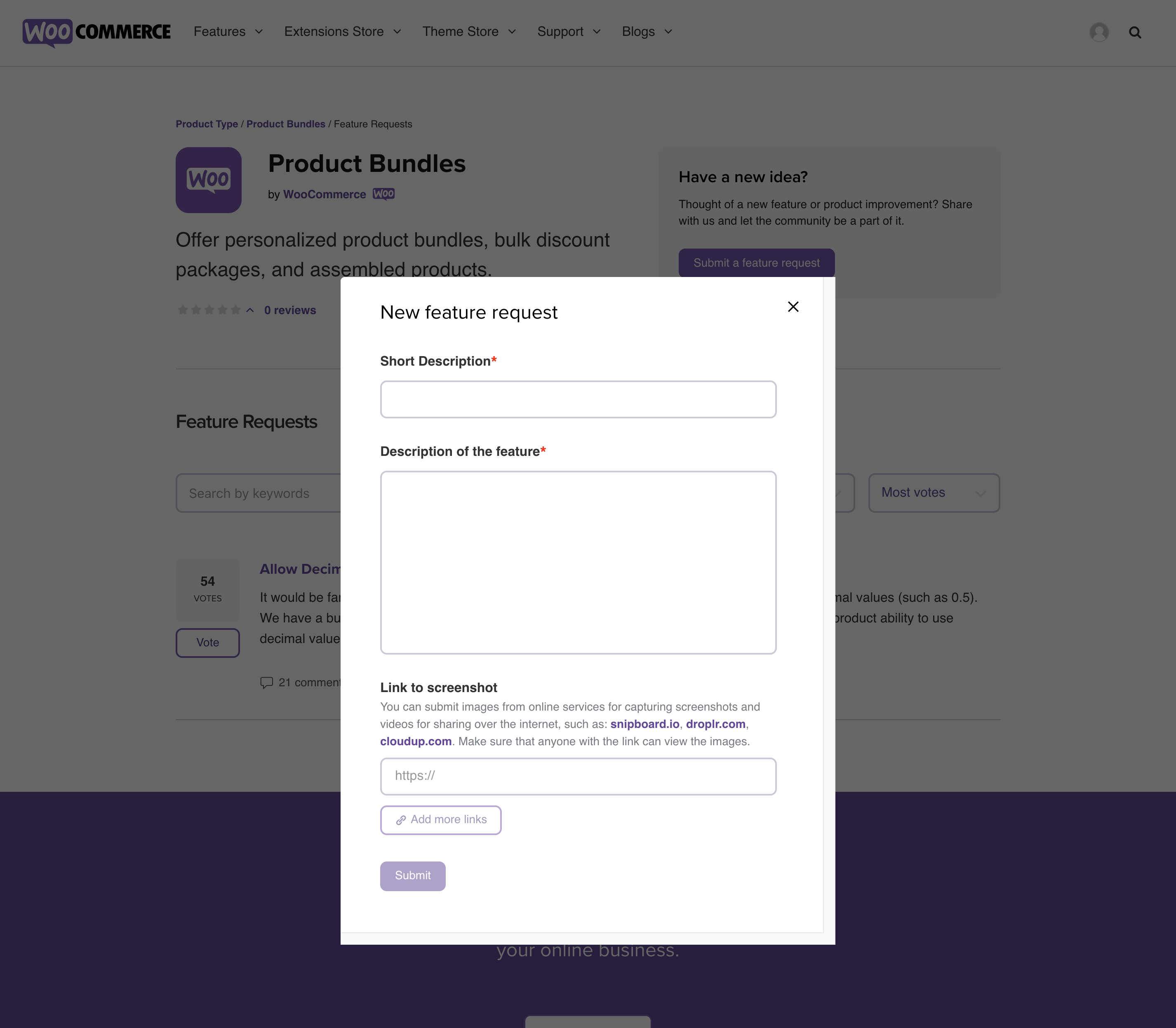Submit the new feature request form
Viewport: 1176px width, 1028px height.
click(413, 875)
